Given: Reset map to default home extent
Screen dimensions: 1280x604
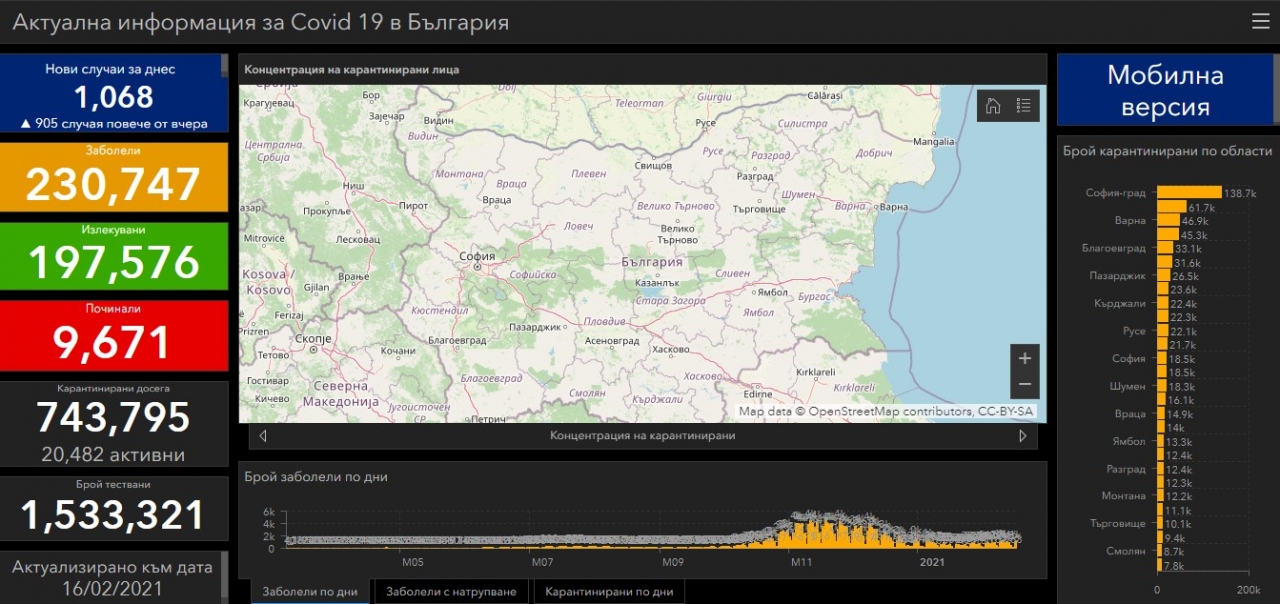Looking at the screenshot, I should 993,106.
